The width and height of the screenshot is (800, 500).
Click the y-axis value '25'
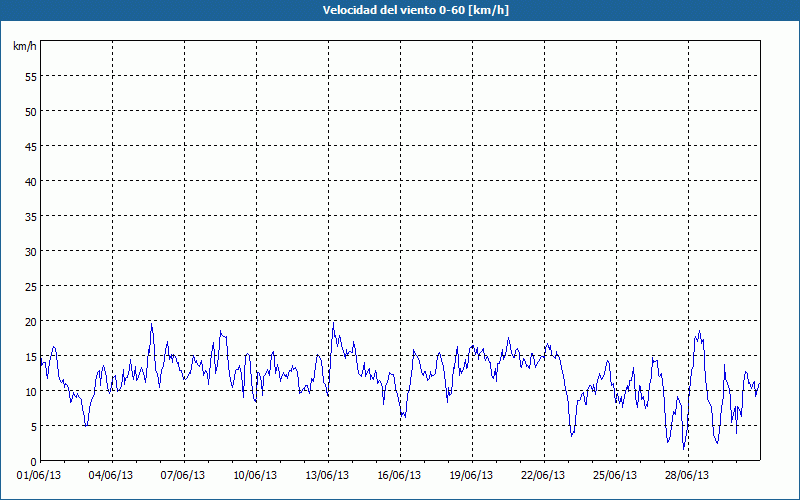[31, 287]
